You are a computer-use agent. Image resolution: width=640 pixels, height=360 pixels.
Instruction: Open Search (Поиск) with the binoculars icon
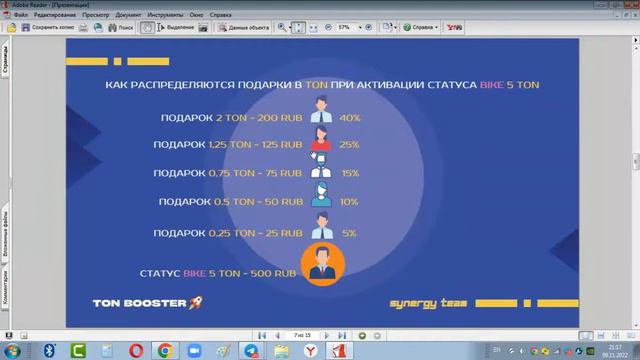point(121,27)
